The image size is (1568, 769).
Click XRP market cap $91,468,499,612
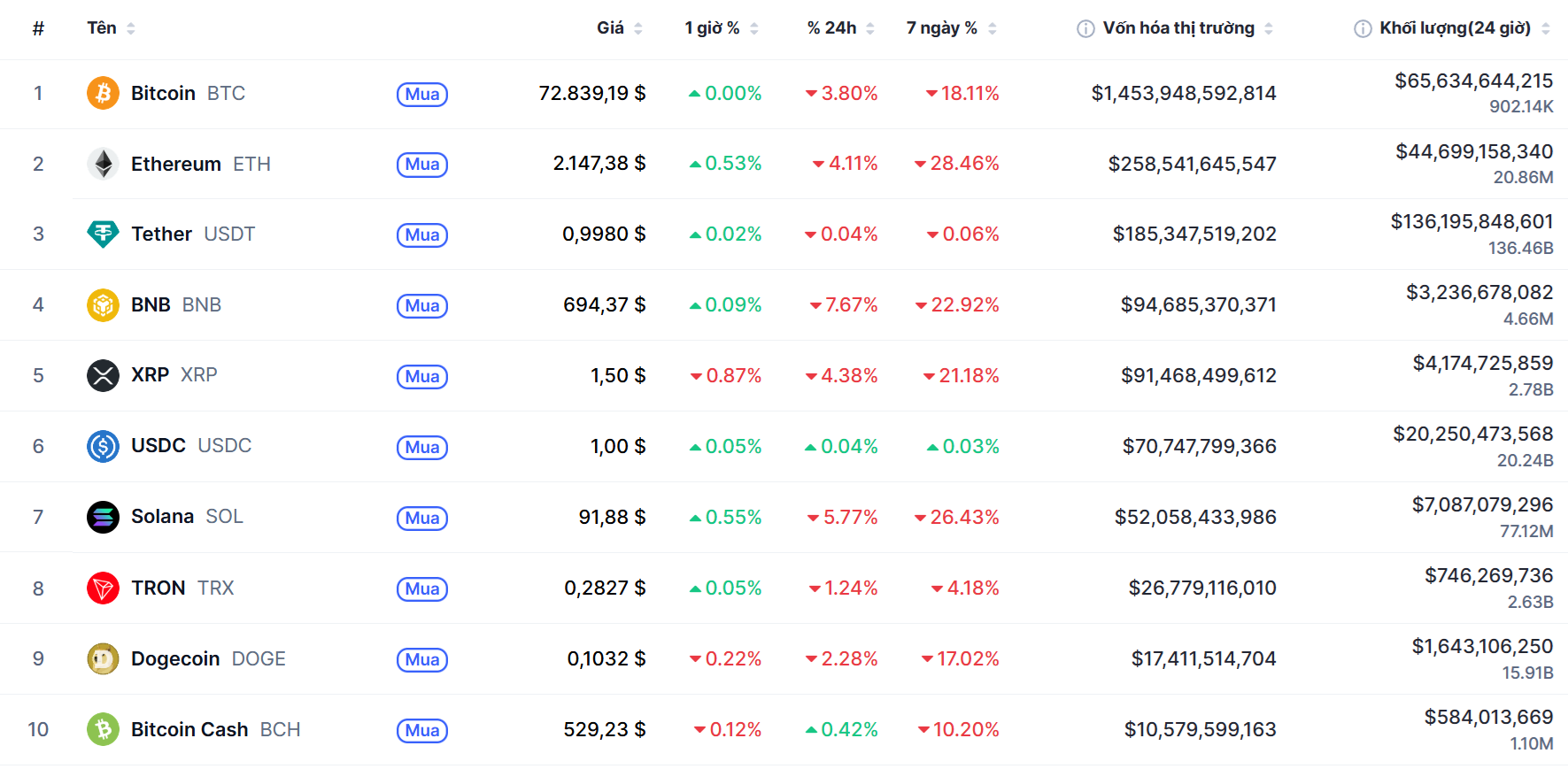(1199, 375)
